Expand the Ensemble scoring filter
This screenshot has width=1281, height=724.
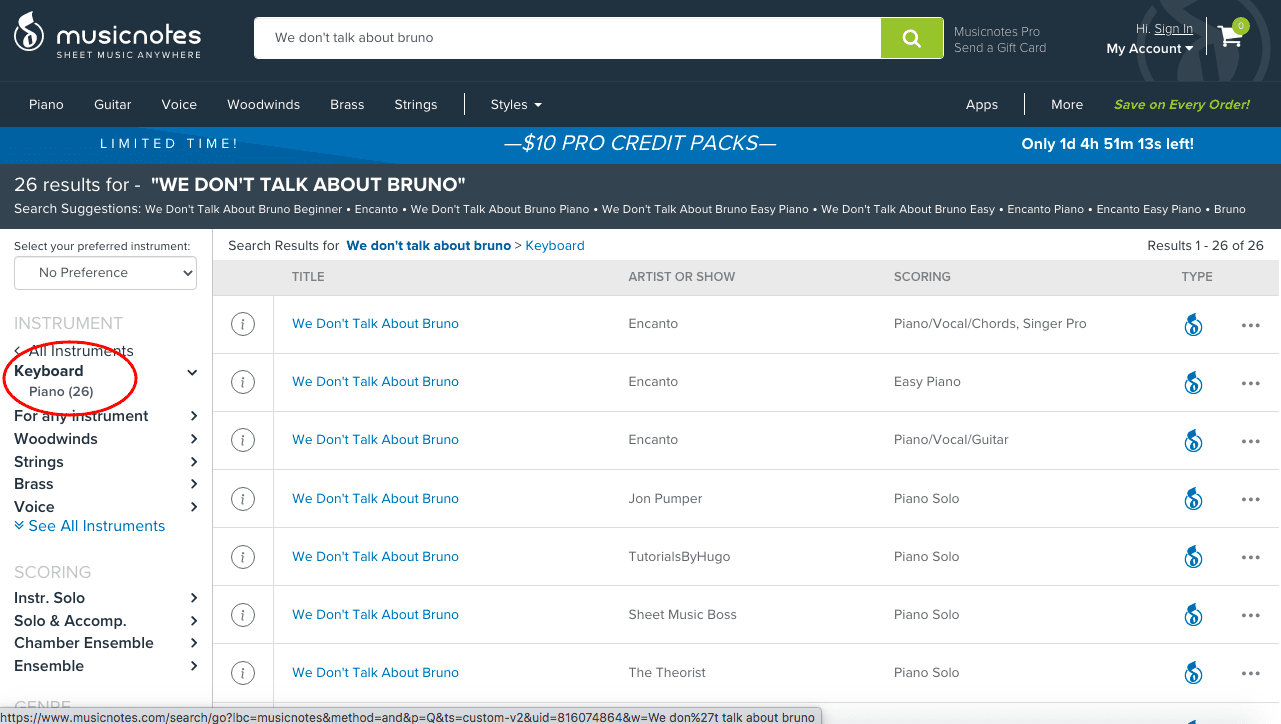point(193,666)
